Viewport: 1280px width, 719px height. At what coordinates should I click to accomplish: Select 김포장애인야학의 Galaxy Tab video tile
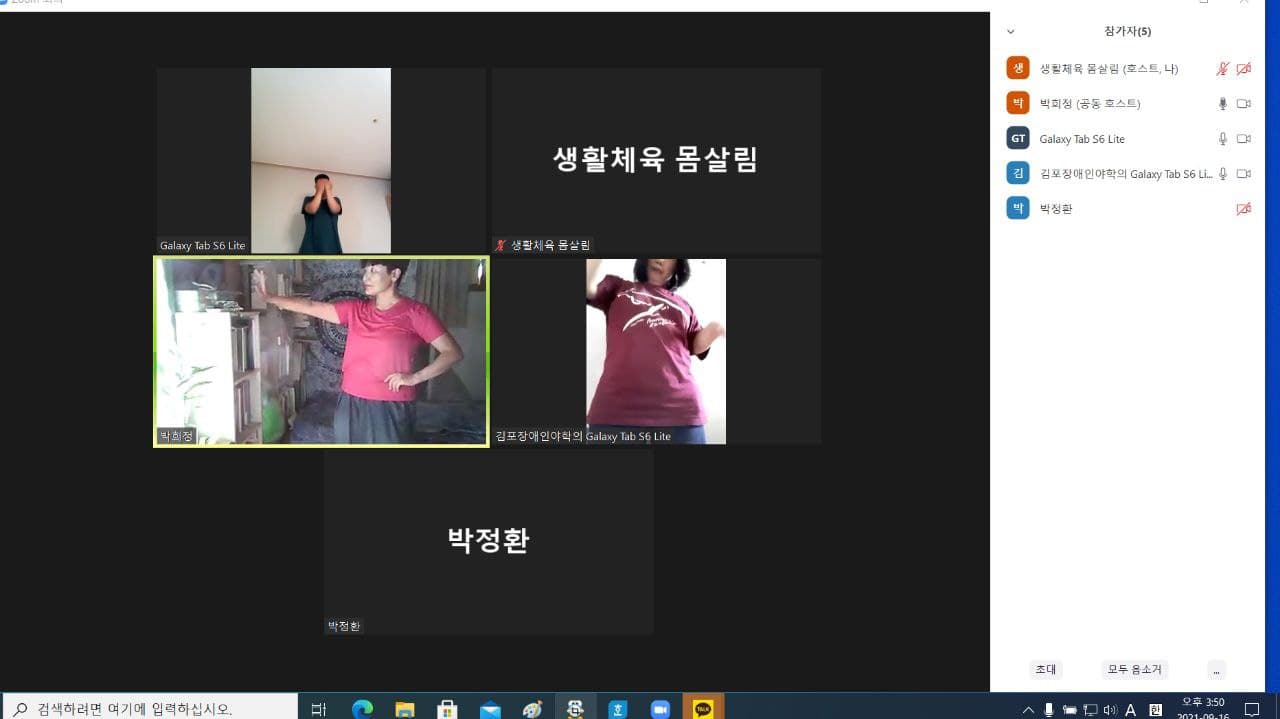[x=656, y=351]
